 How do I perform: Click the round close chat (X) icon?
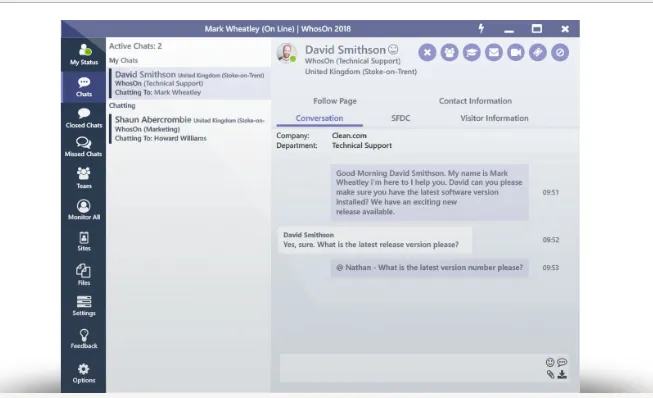[427, 53]
